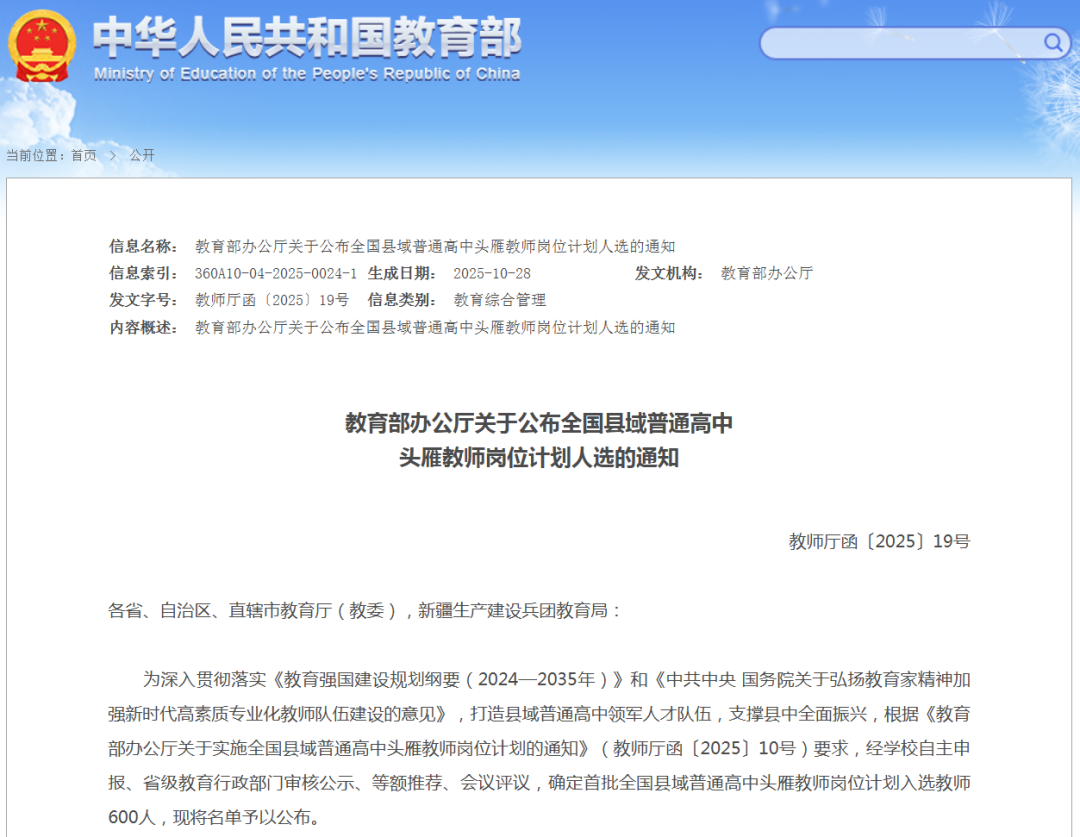Click the title text beside 信息名称

click(435, 246)
